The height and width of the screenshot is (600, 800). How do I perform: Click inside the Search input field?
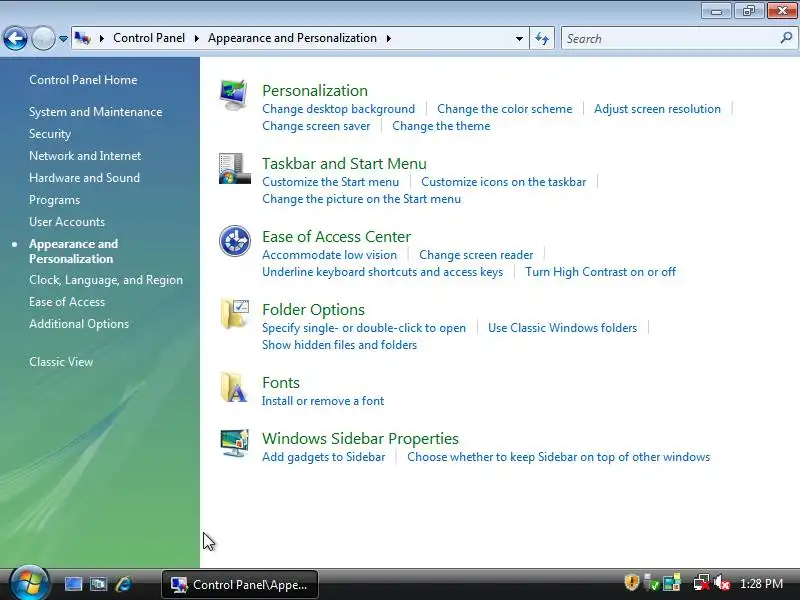(671, 38)
